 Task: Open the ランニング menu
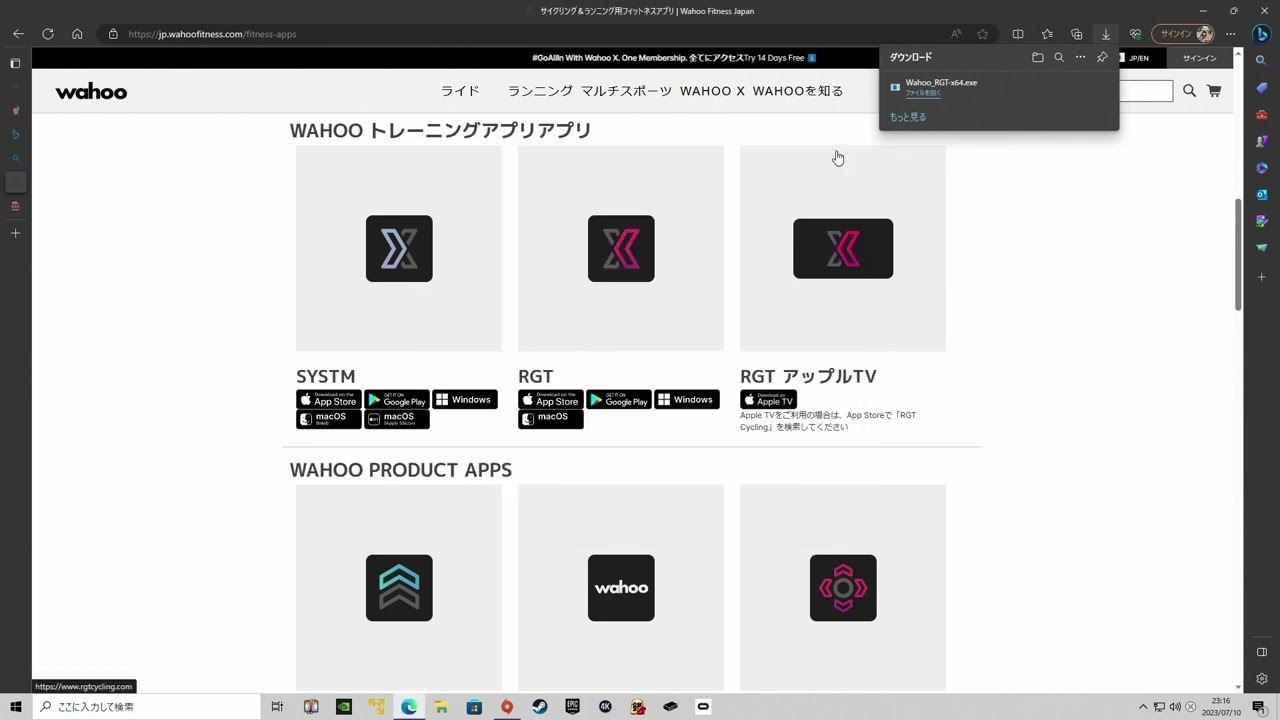540,91
